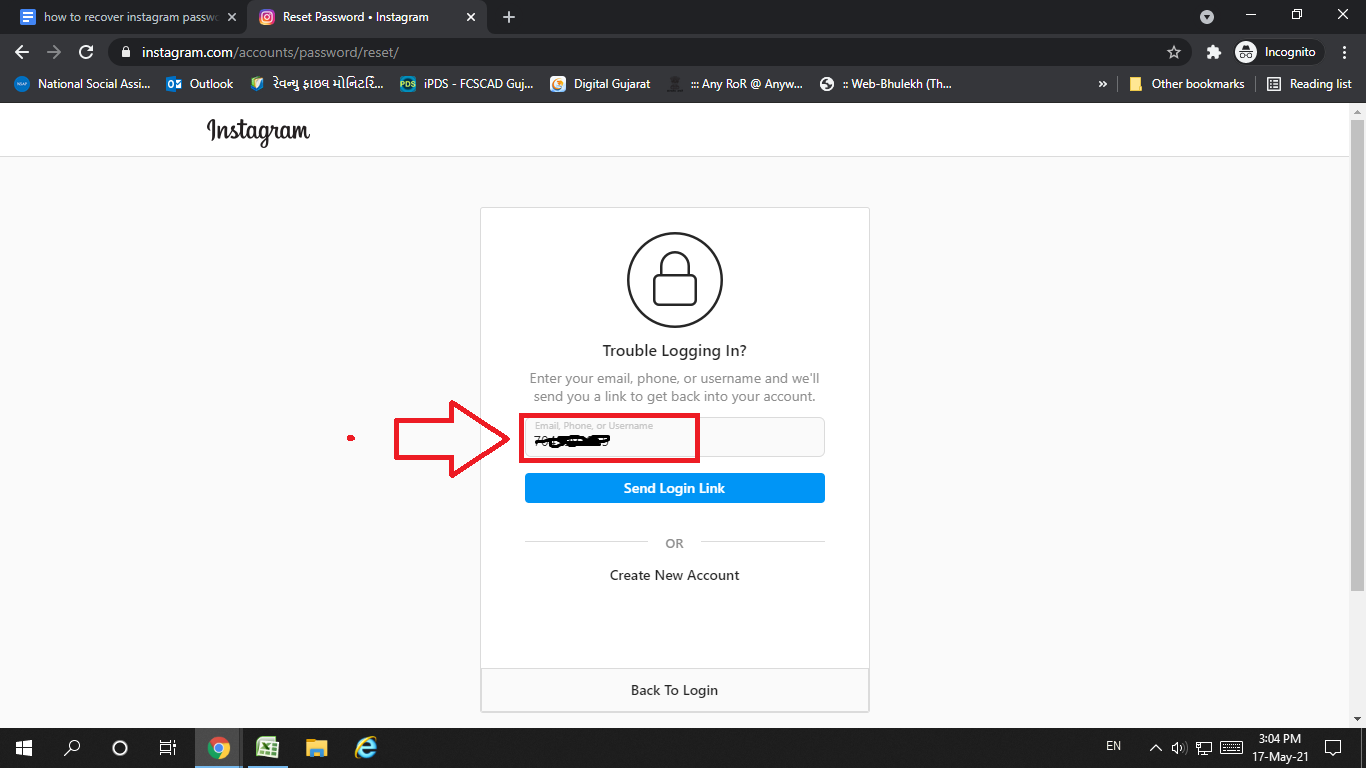Image resolution: width=1366 pixels, height=768 pixels.
Task: Click the Chrome taskbar icon
Action: [219, 747]
